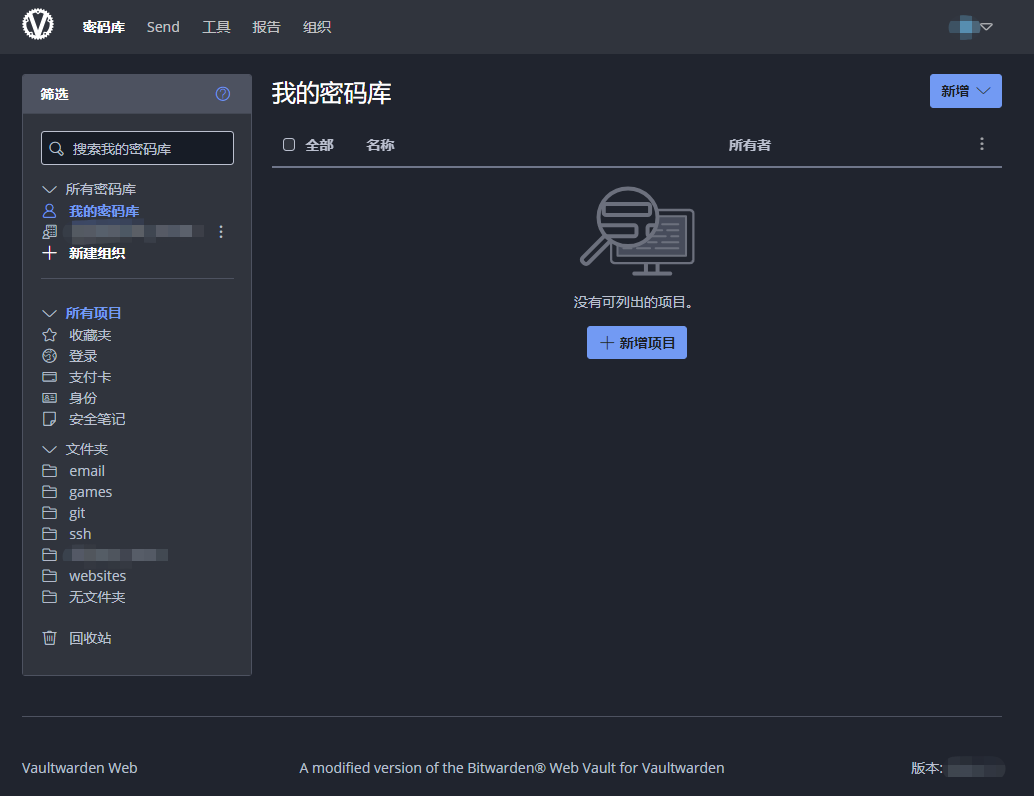Screen dimensions: 1034x796
Task: Click the Vaultwarden logo icon
Action: click(38, 25)
